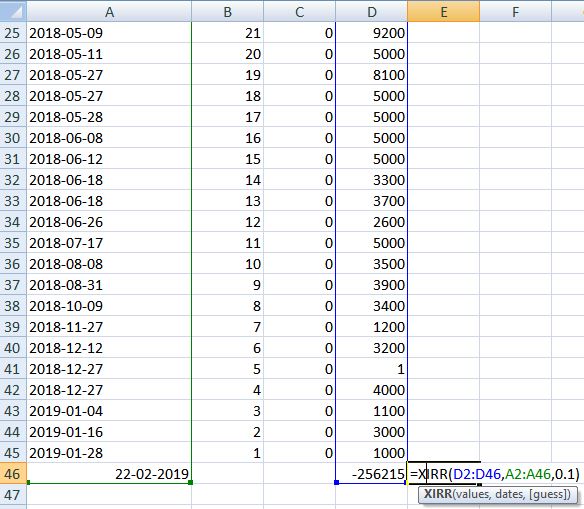Image resolution: width=584 pixels, height=509 pixels.
Task: Select column B header
Action: [227, 12]
